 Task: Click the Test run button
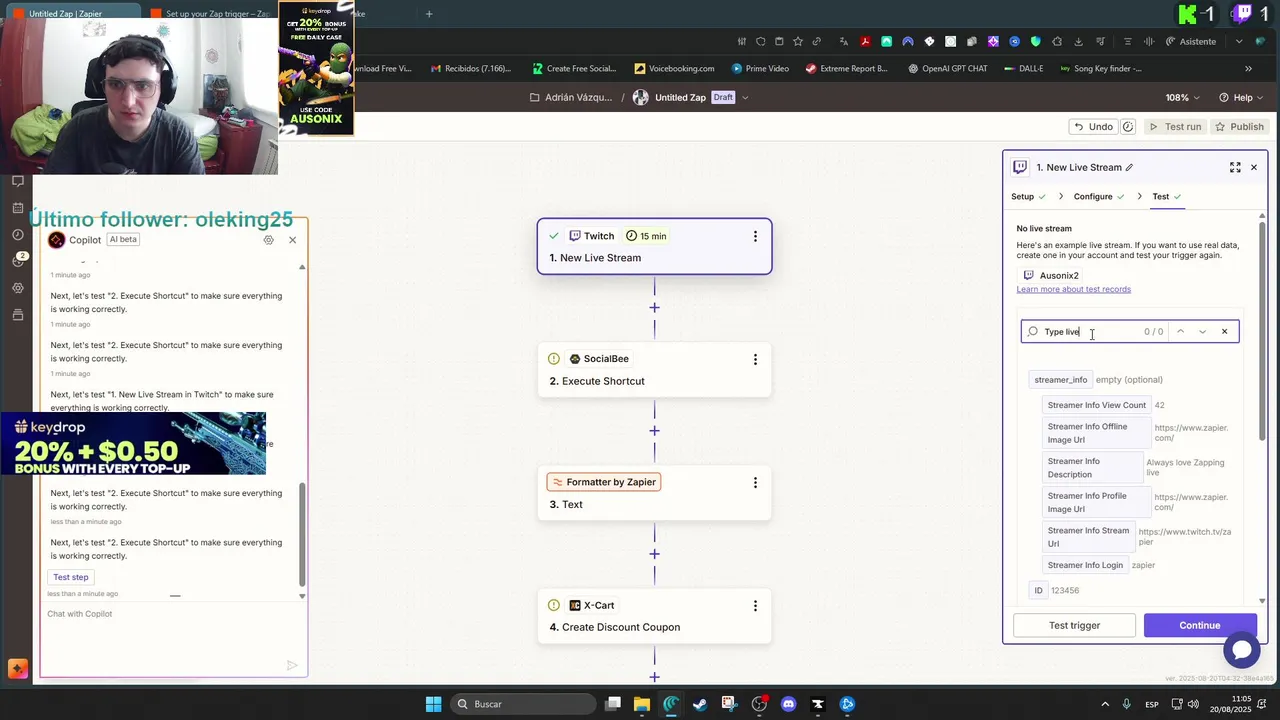click(1175, 127)
